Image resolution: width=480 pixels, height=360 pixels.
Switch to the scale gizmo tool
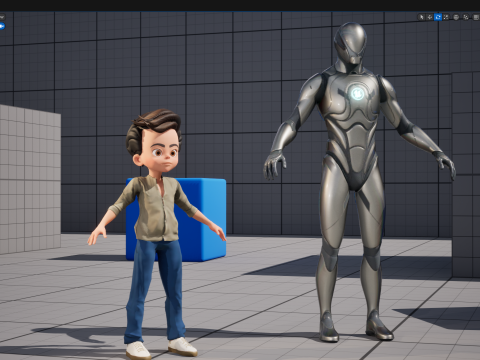point(446,17)
